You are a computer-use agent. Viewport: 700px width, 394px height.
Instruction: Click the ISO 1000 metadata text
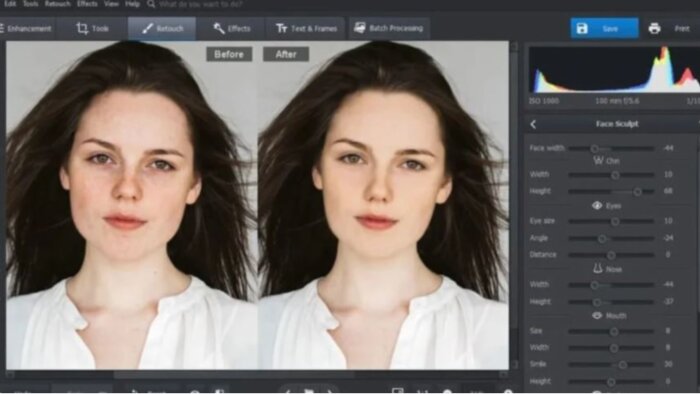coord(544,101)
